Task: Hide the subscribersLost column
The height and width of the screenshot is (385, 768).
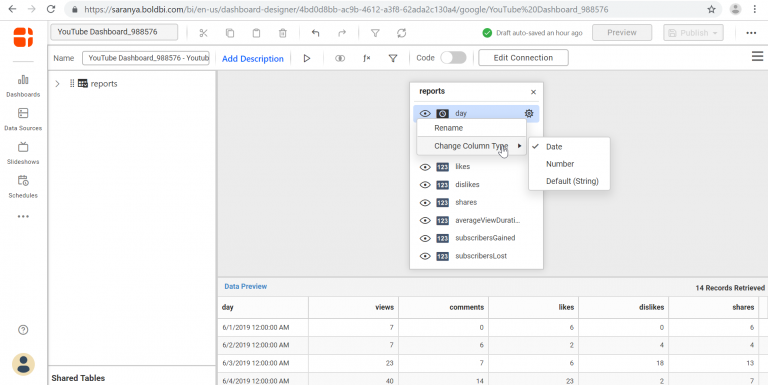Action: pos(425,256)
